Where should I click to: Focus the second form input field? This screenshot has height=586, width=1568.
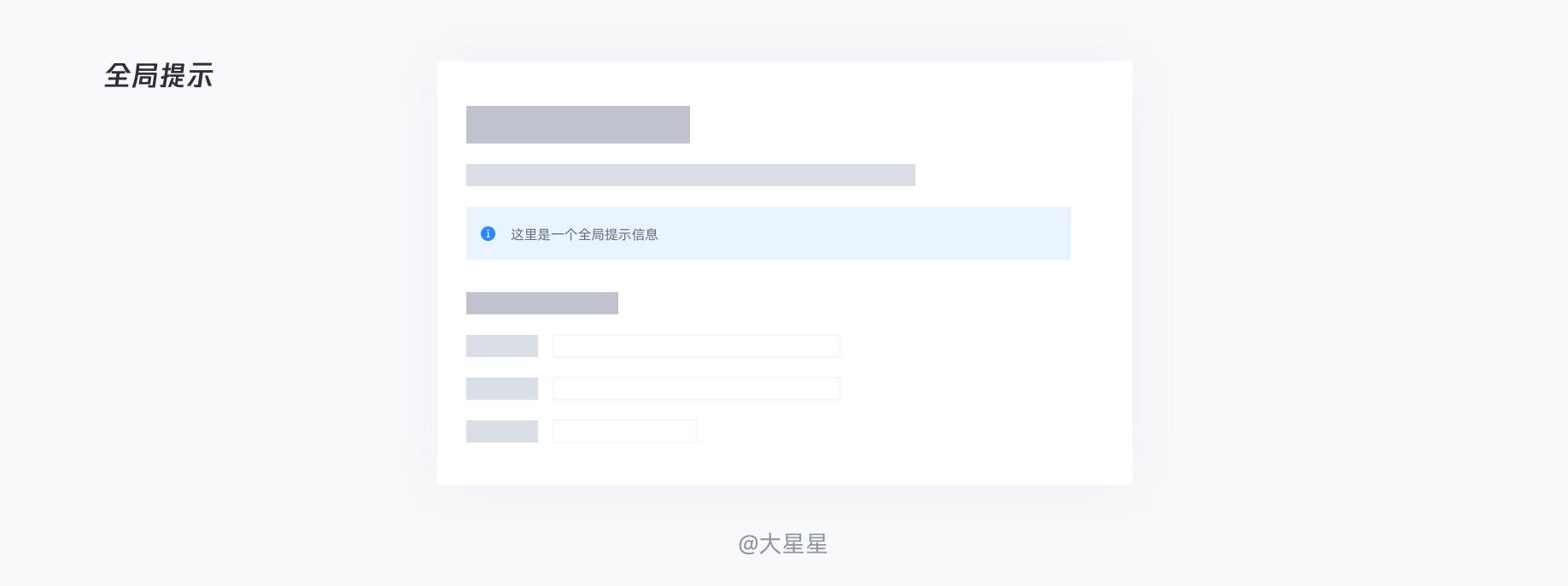pyautogui.click(x=697, y=389)
